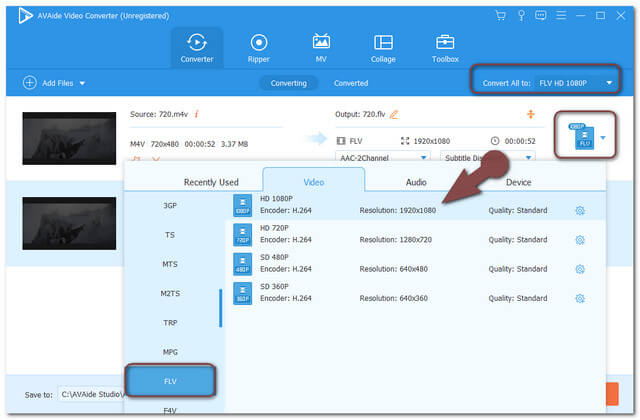Choose the HD 720P preset row
Image resolution: width=640 pixels, height=420 pixels.
click(415, 235)
